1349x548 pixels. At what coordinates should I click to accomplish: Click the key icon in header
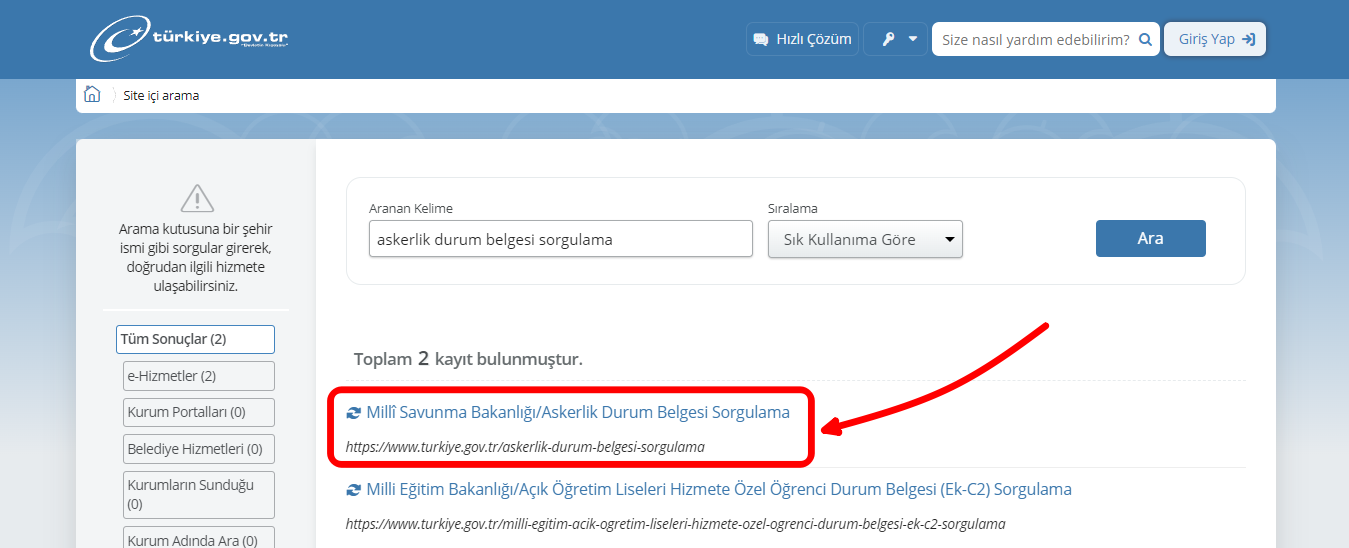point(887,39)
